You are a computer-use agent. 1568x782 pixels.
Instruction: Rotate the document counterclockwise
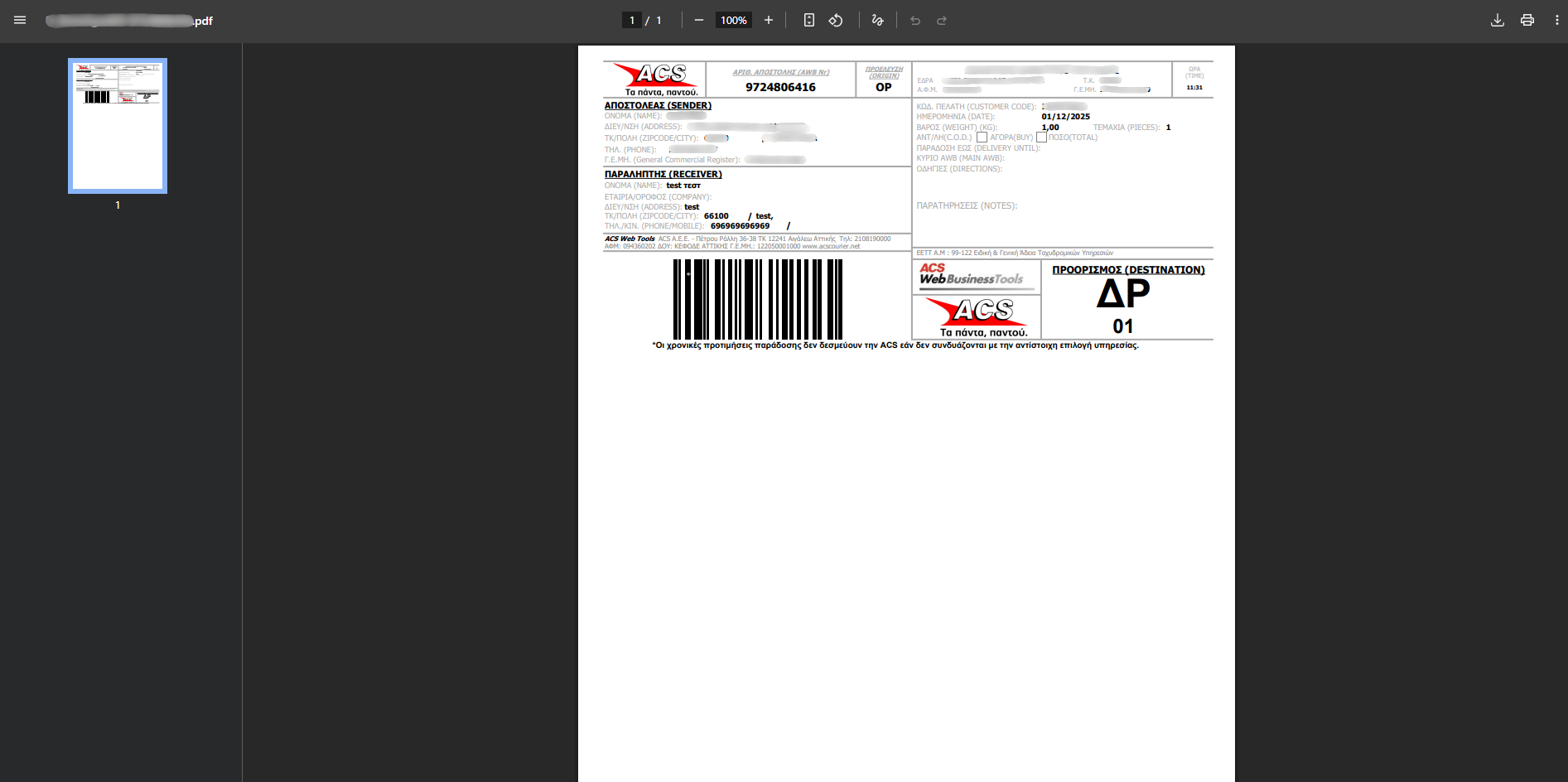(836, 20)
